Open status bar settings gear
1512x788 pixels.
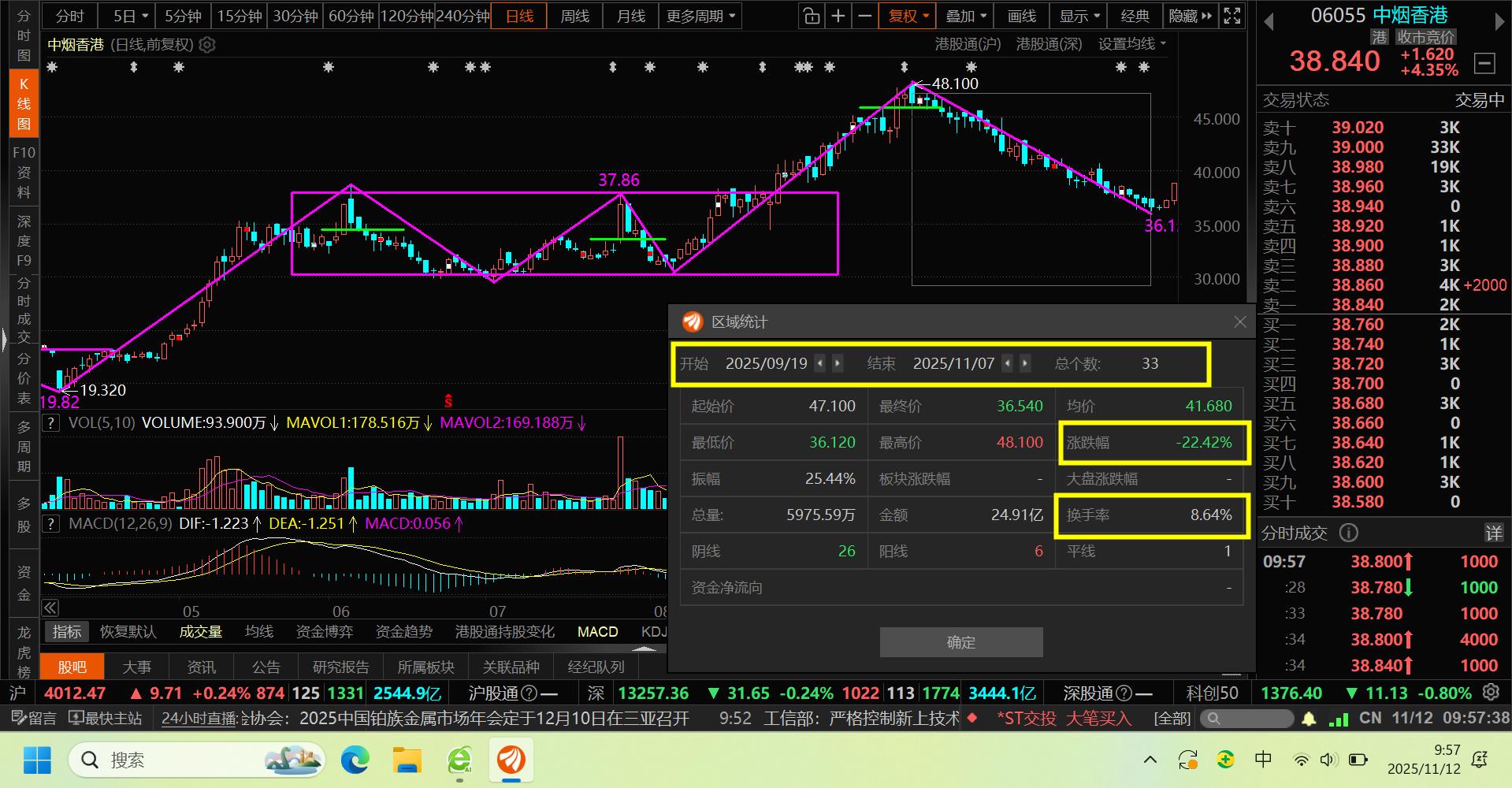click(x=1491, y=693)
